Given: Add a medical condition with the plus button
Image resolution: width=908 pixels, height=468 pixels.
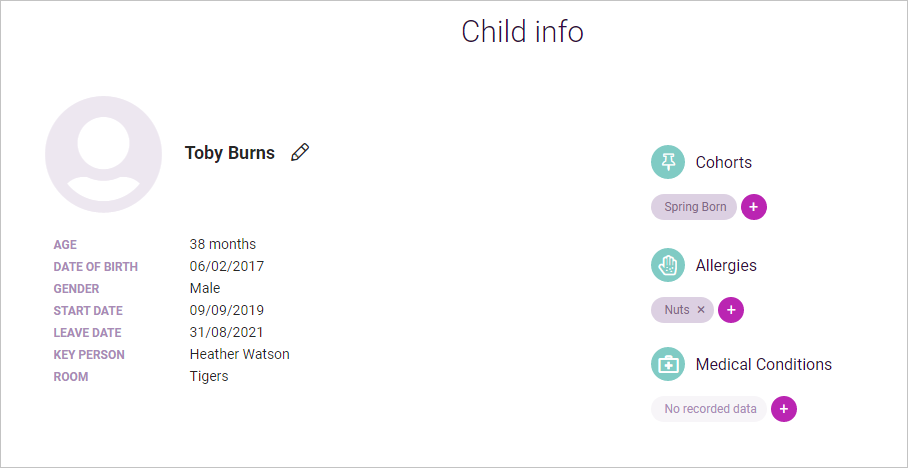Looking at the screenshot, I should pos(784,409).
